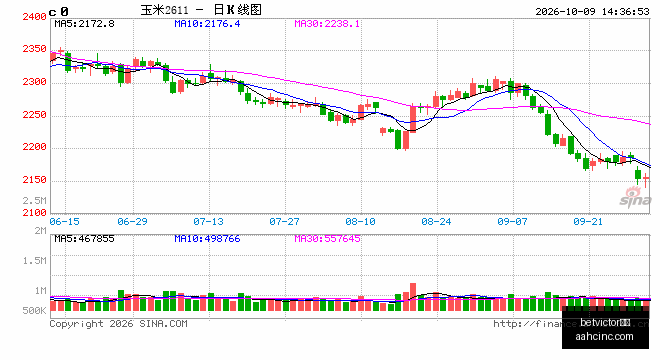Screen dimensions: 660x360
Task: Click the aahcinc.com text in the black box
Action: [604, 336]
